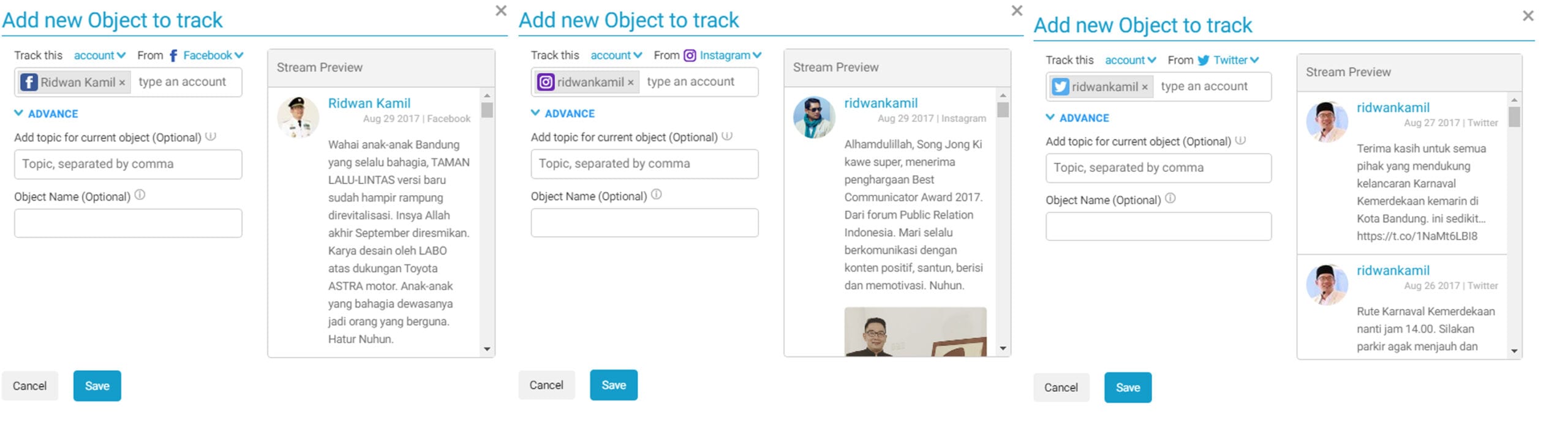Click the info icon beside Facebook Object Name
The width and height of the screenshot is (1568, 440).
point(140,195)
